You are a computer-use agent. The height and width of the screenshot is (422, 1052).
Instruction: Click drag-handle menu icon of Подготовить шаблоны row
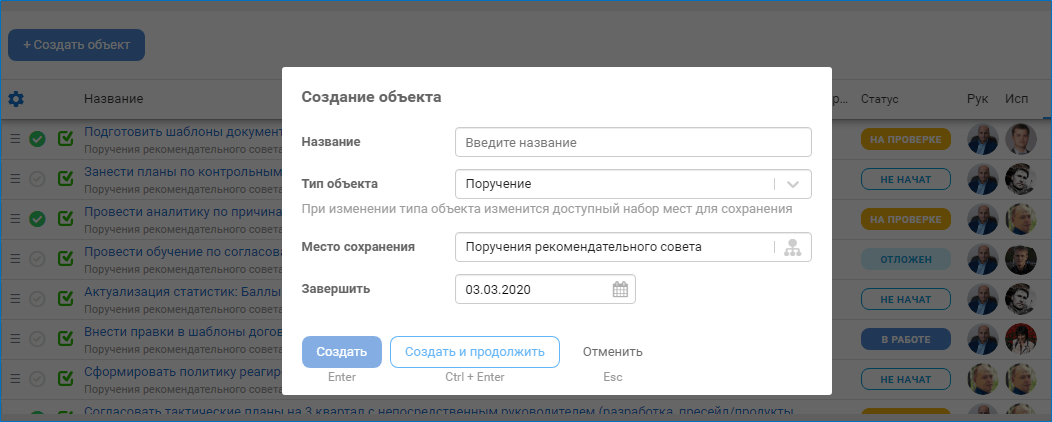click(x=15, y=139)
